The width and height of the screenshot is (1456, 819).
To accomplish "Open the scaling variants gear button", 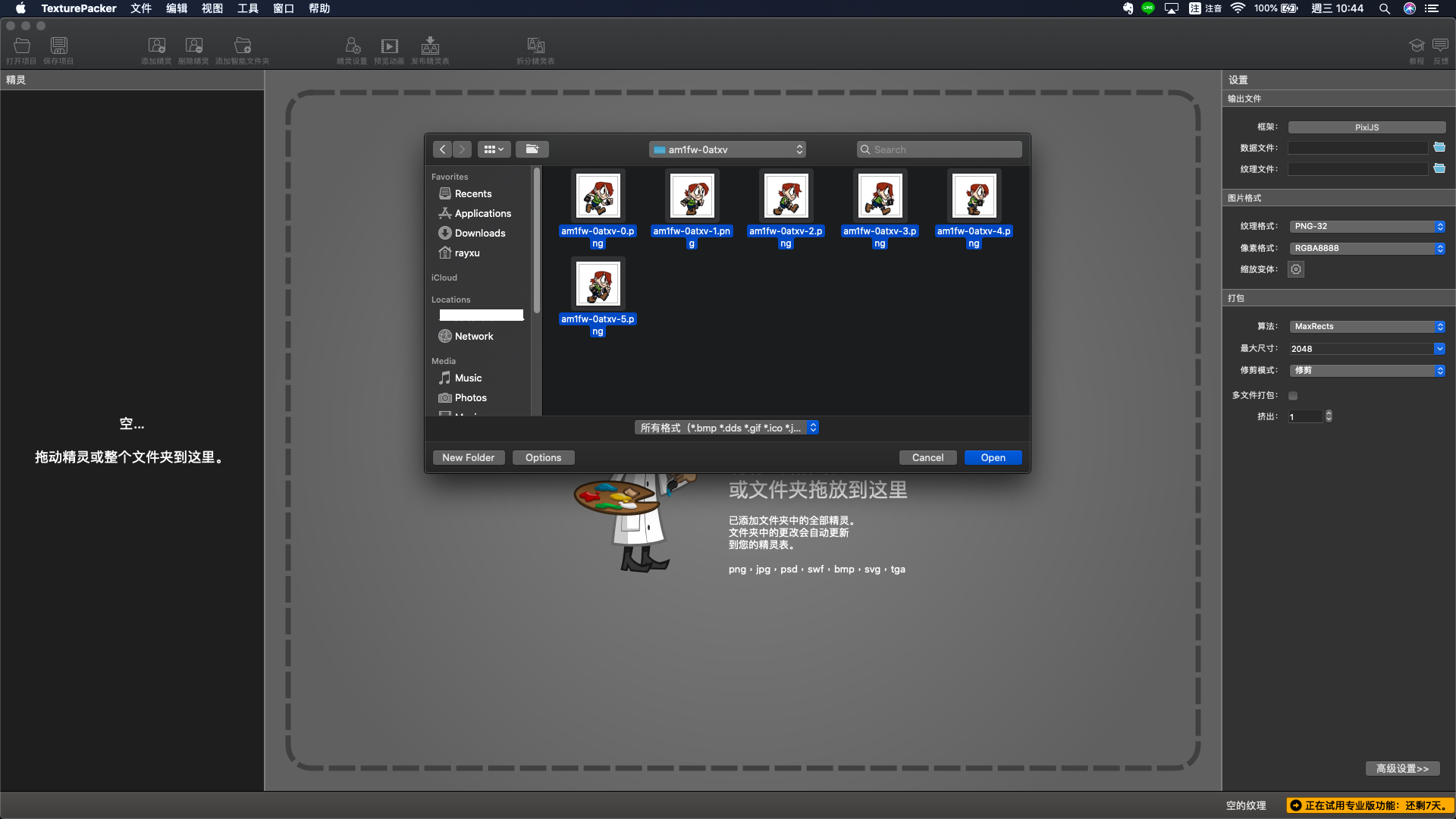I will [x=1296, y=269].
